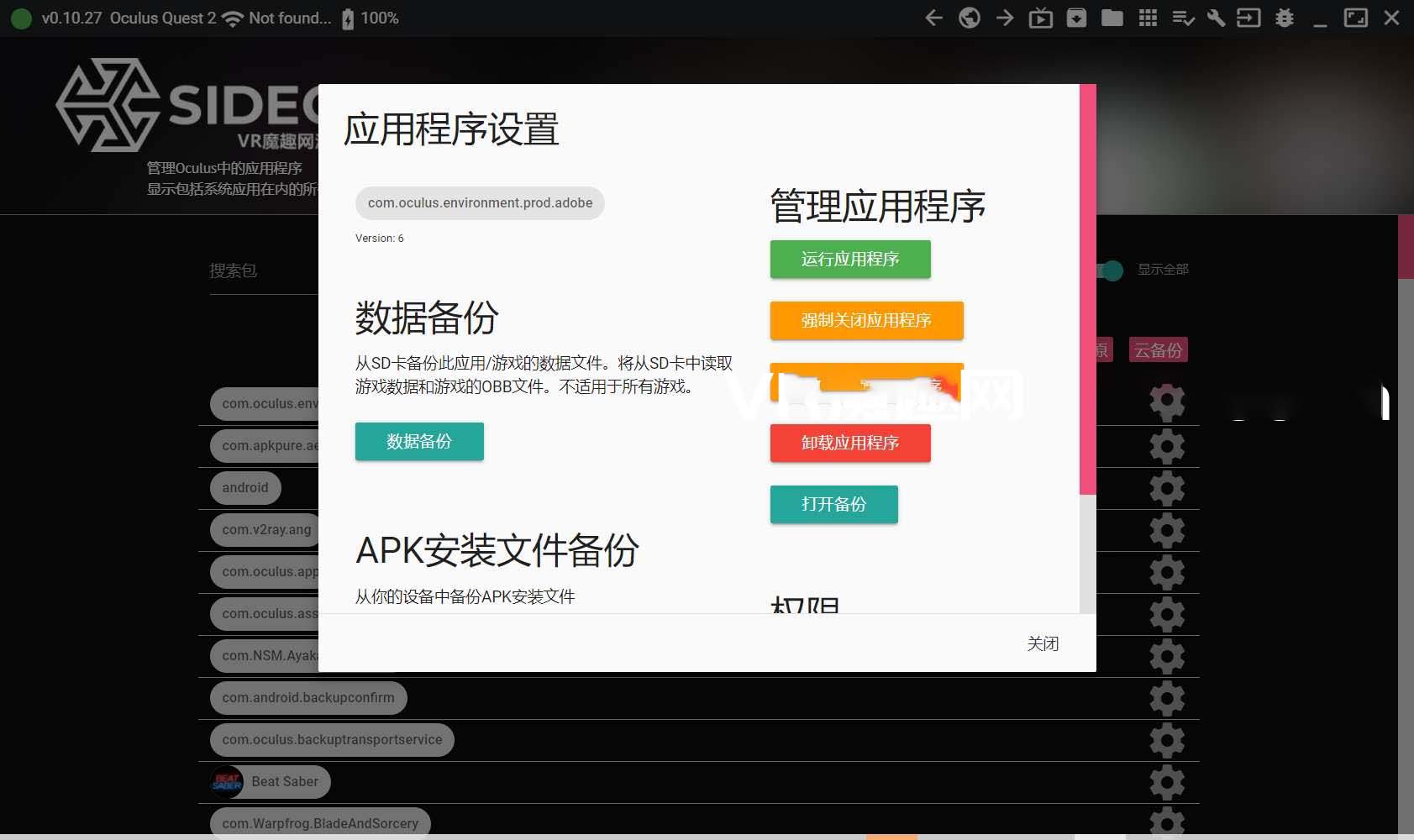Open the task checklist icon
Image resolution: width=1414 pixels, height=840 pixels.
tap(1183, 18)
